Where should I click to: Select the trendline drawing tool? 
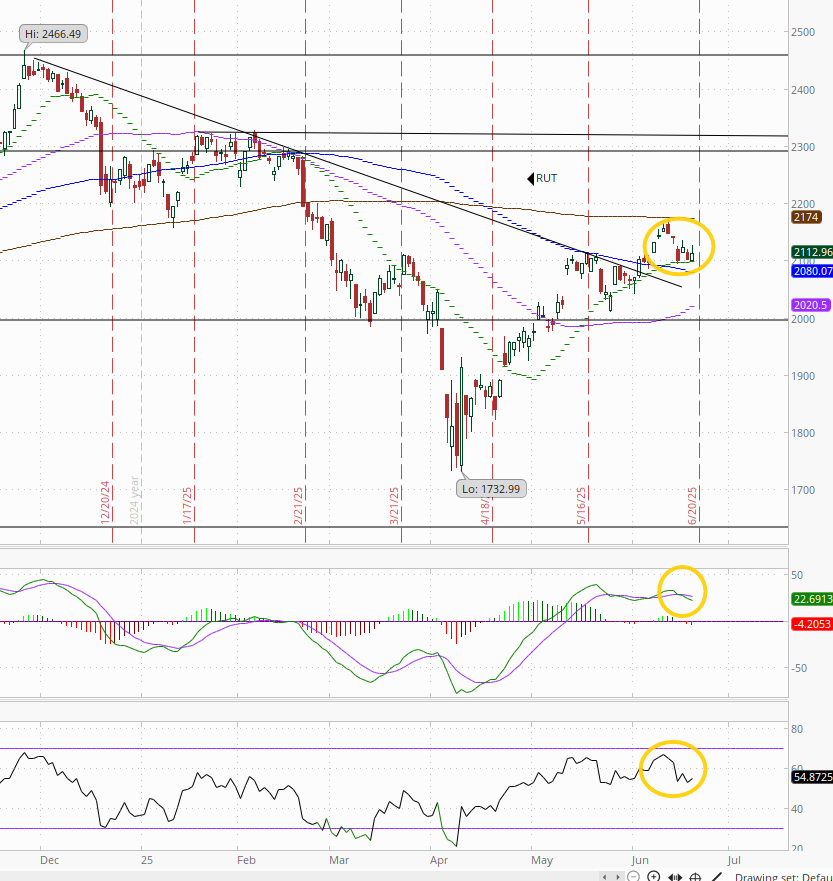(716, 877)
